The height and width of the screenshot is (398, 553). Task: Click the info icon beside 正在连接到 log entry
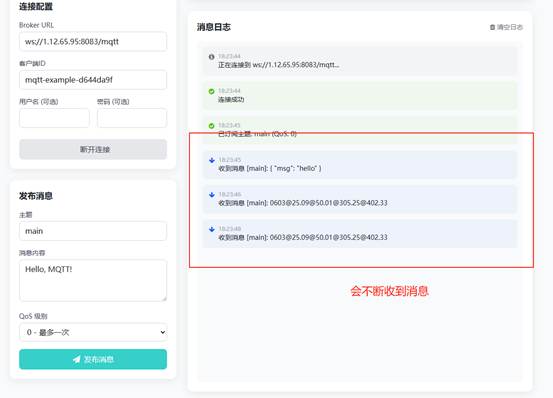[x=211, y=57]
